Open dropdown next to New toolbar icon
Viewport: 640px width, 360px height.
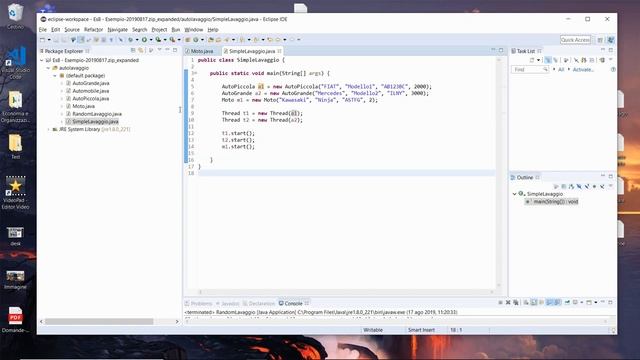click(49, 40)
